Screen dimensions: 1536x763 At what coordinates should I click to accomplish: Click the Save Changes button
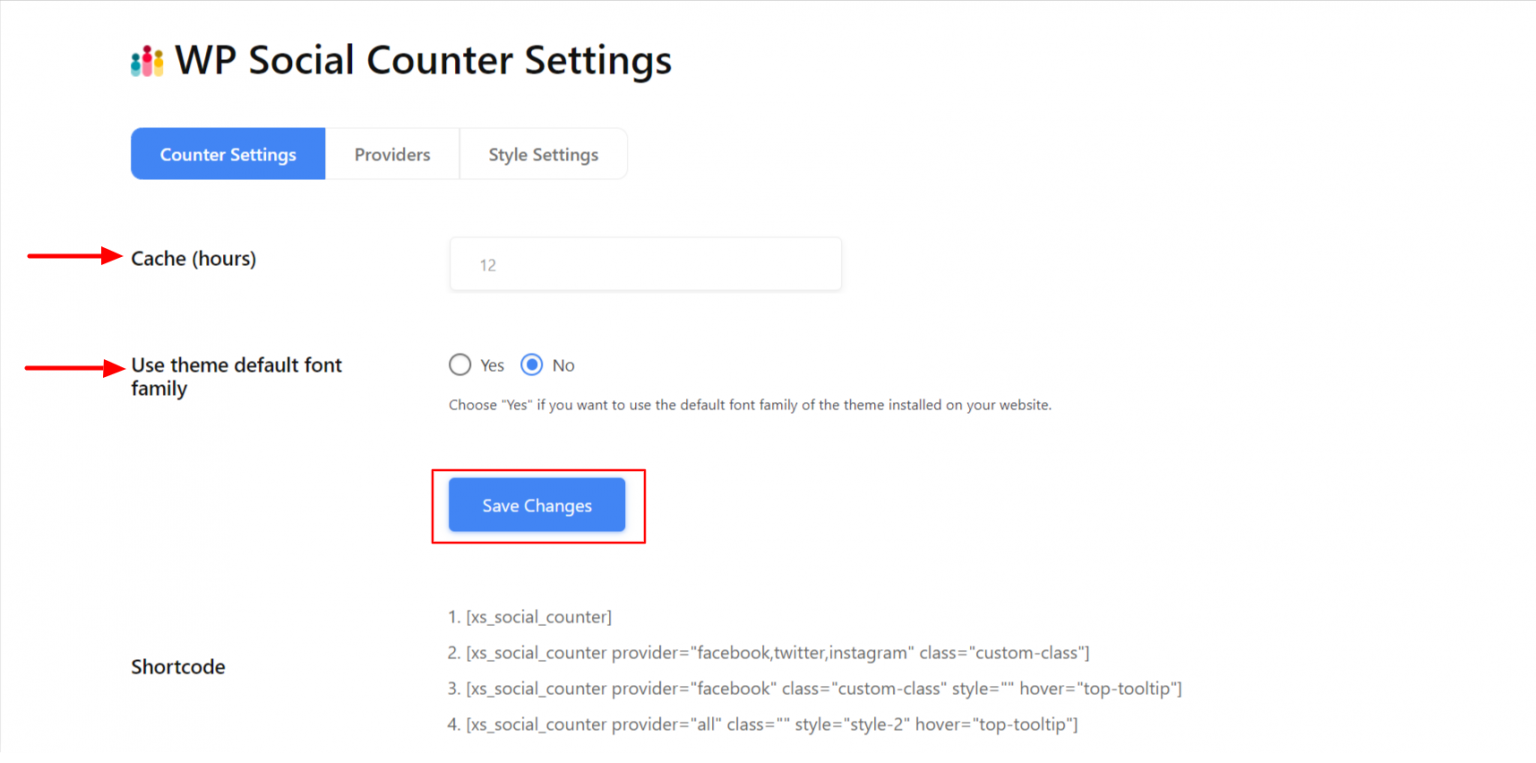point(536,505)
